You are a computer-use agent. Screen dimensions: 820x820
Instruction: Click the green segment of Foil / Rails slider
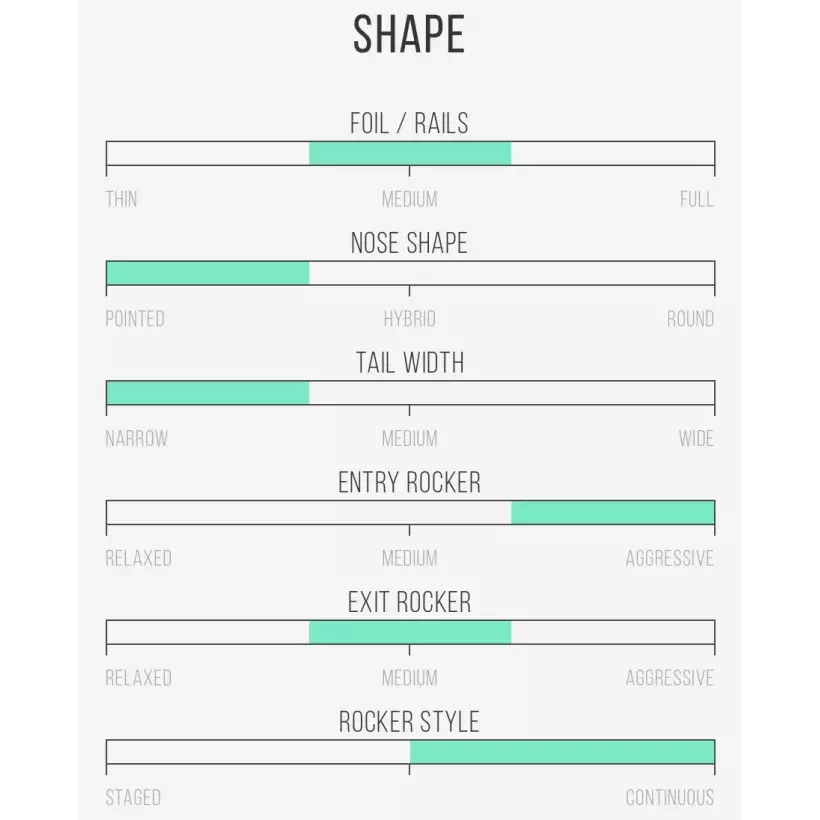[x=410, y=153]
